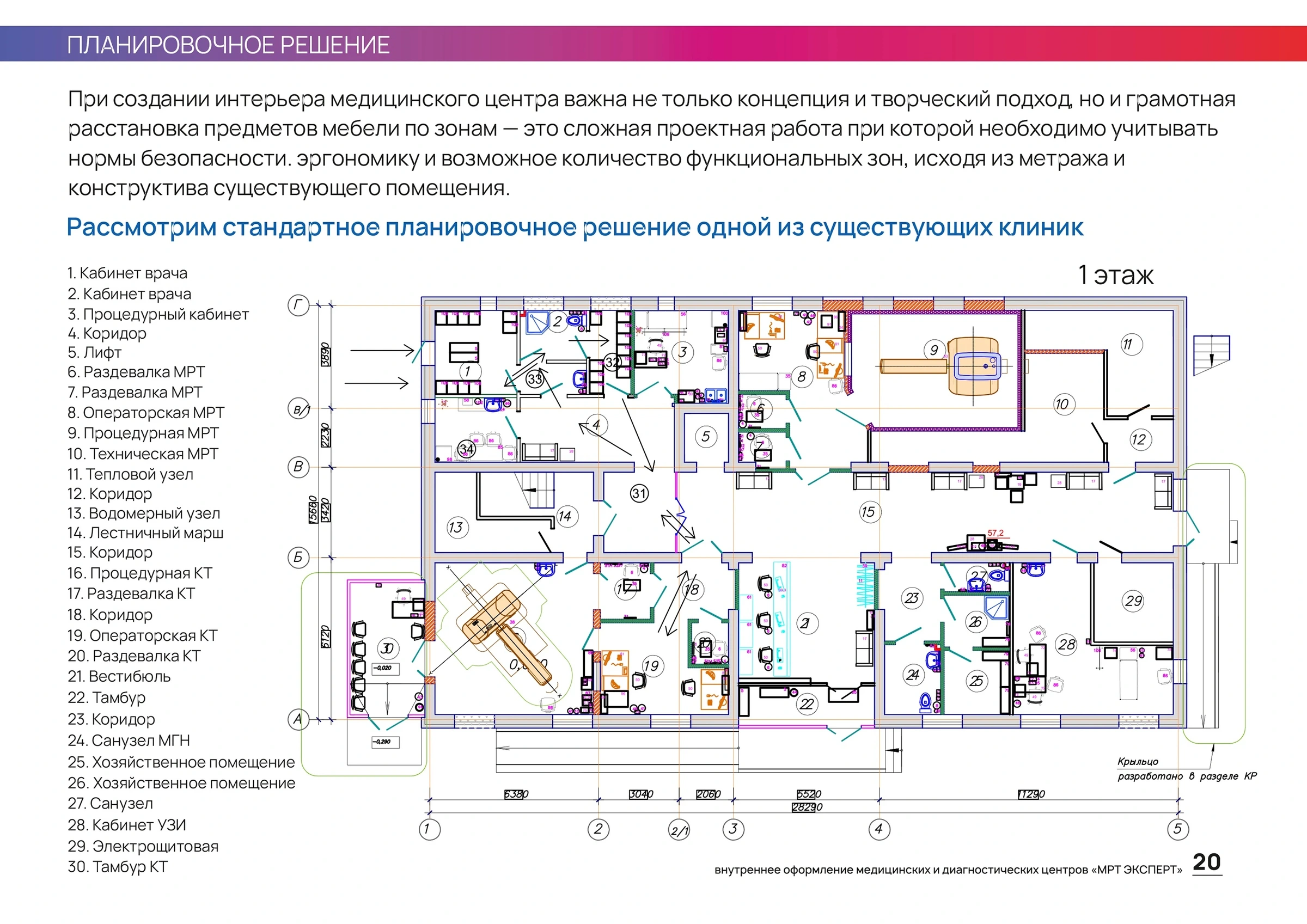1307x924 pixels.
Task: Select legend entry '28. Кабинет УЗИ'
Action: pos(127,824)
